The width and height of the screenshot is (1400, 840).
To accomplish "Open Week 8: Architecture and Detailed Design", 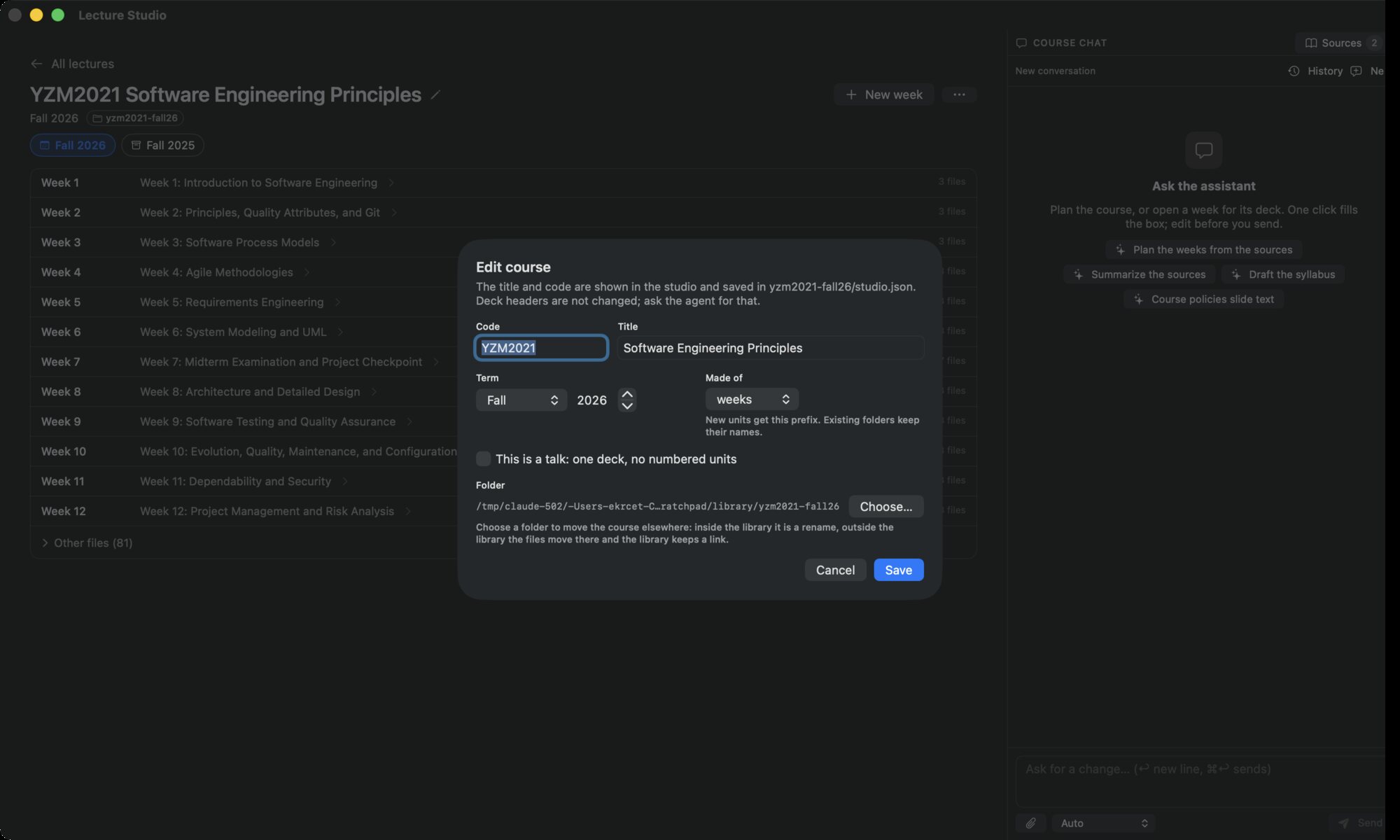I will 250,391.
